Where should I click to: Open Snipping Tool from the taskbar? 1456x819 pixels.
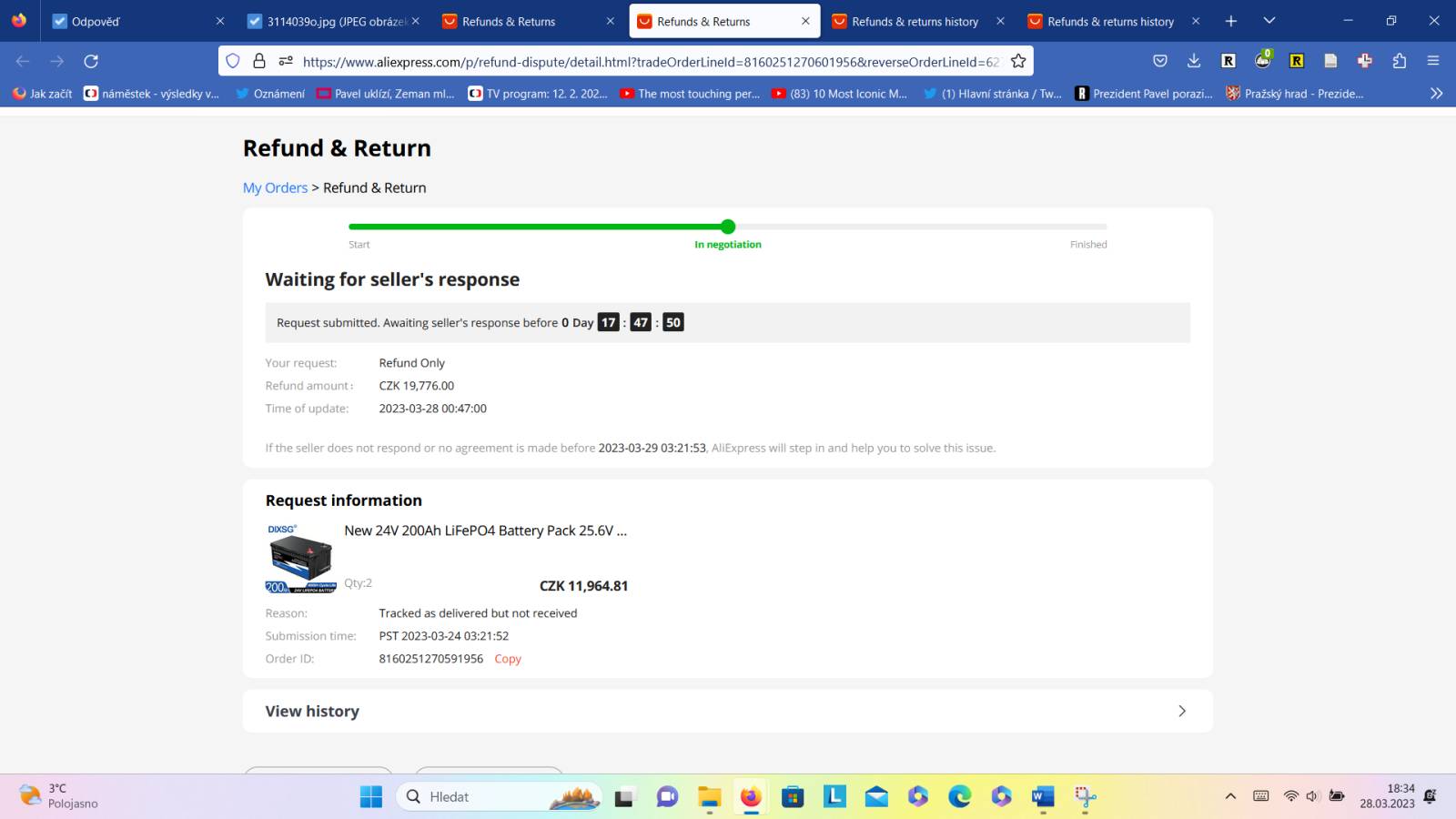point(1085,797)
